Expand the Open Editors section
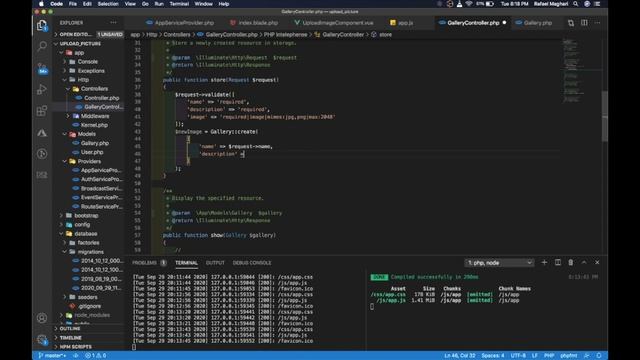Viewport: 640px width, 360px height. pos(76,34)
